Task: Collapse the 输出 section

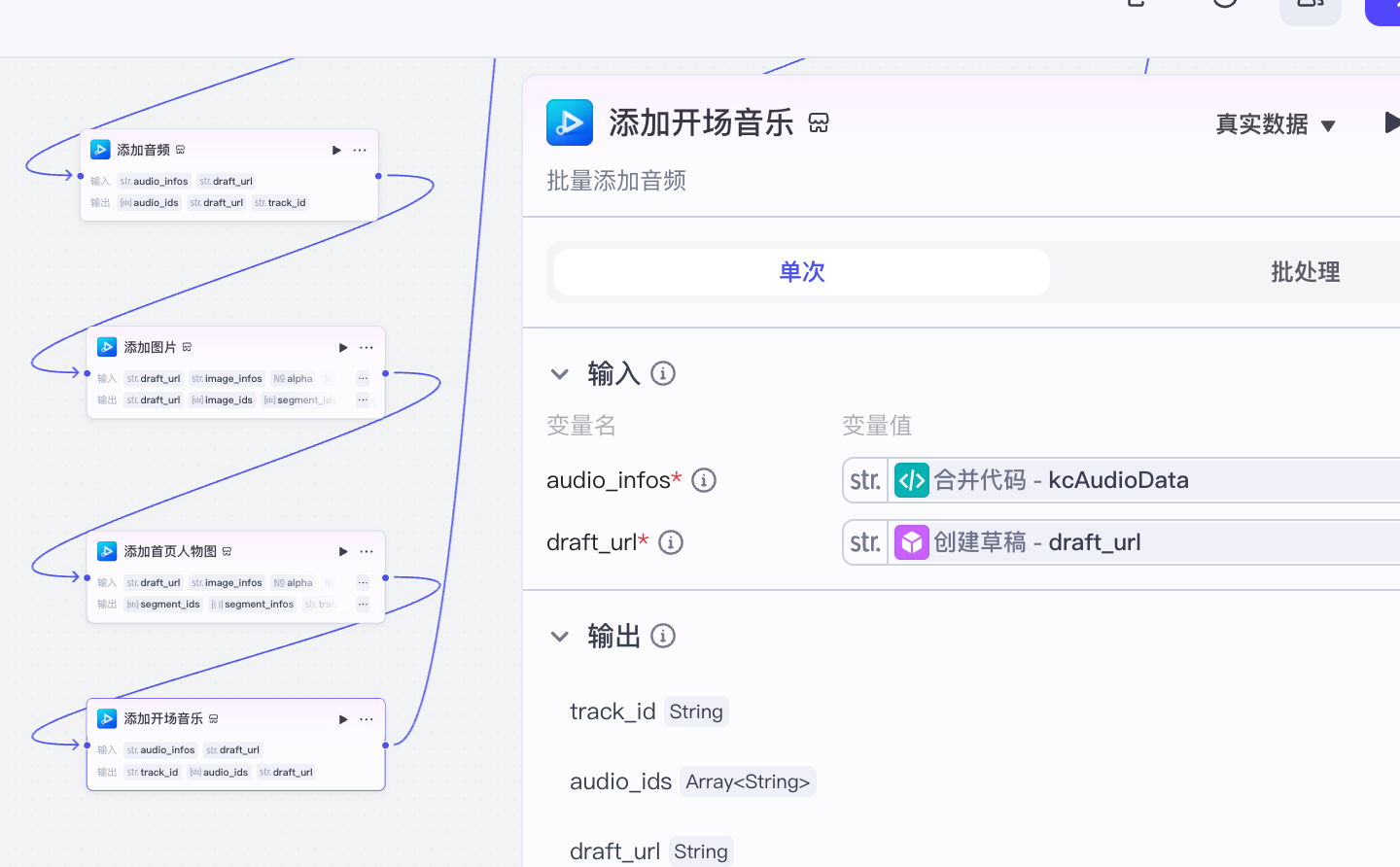Action: pos(560,637)
